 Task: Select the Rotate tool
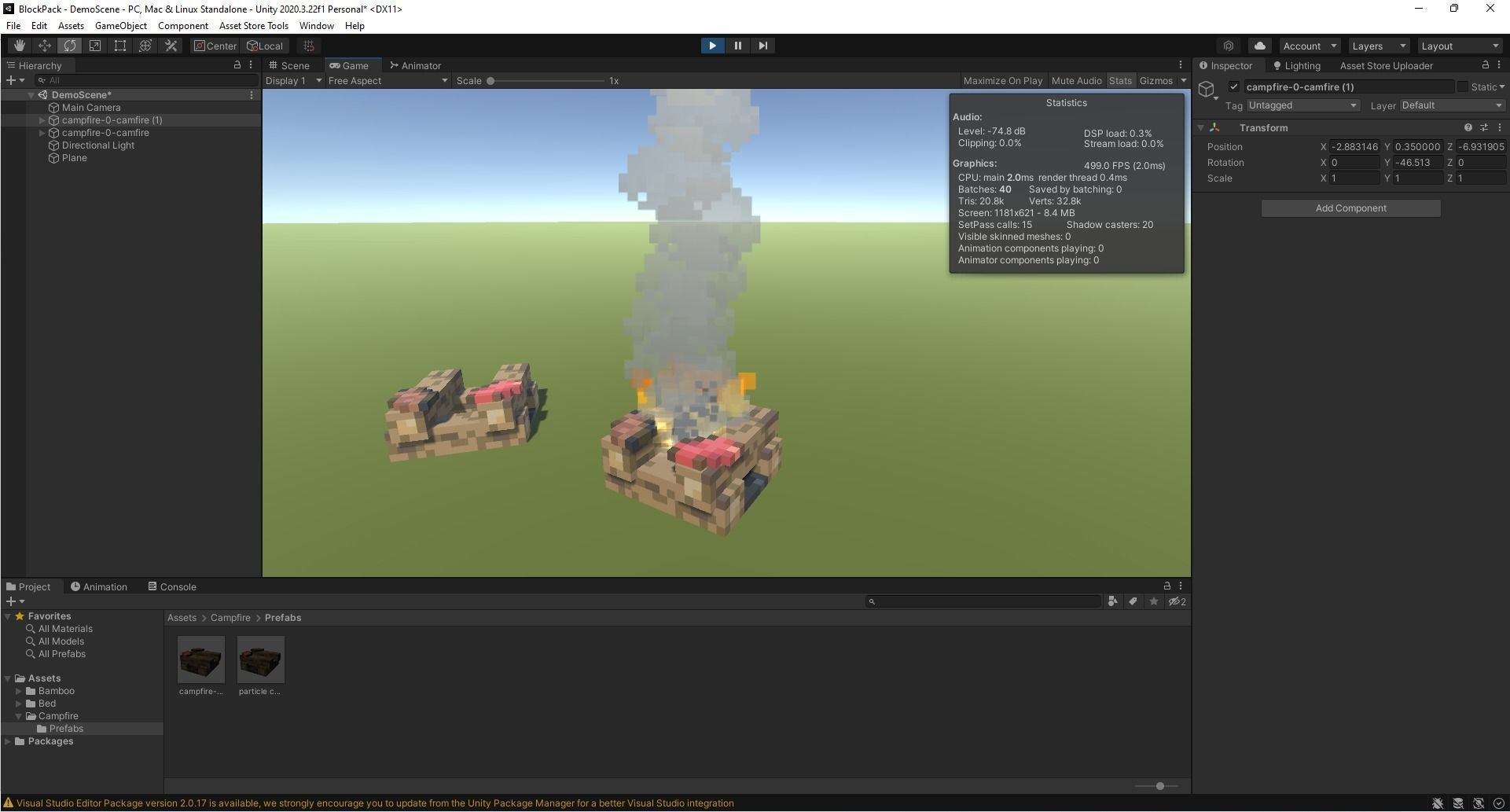(69, 45)
